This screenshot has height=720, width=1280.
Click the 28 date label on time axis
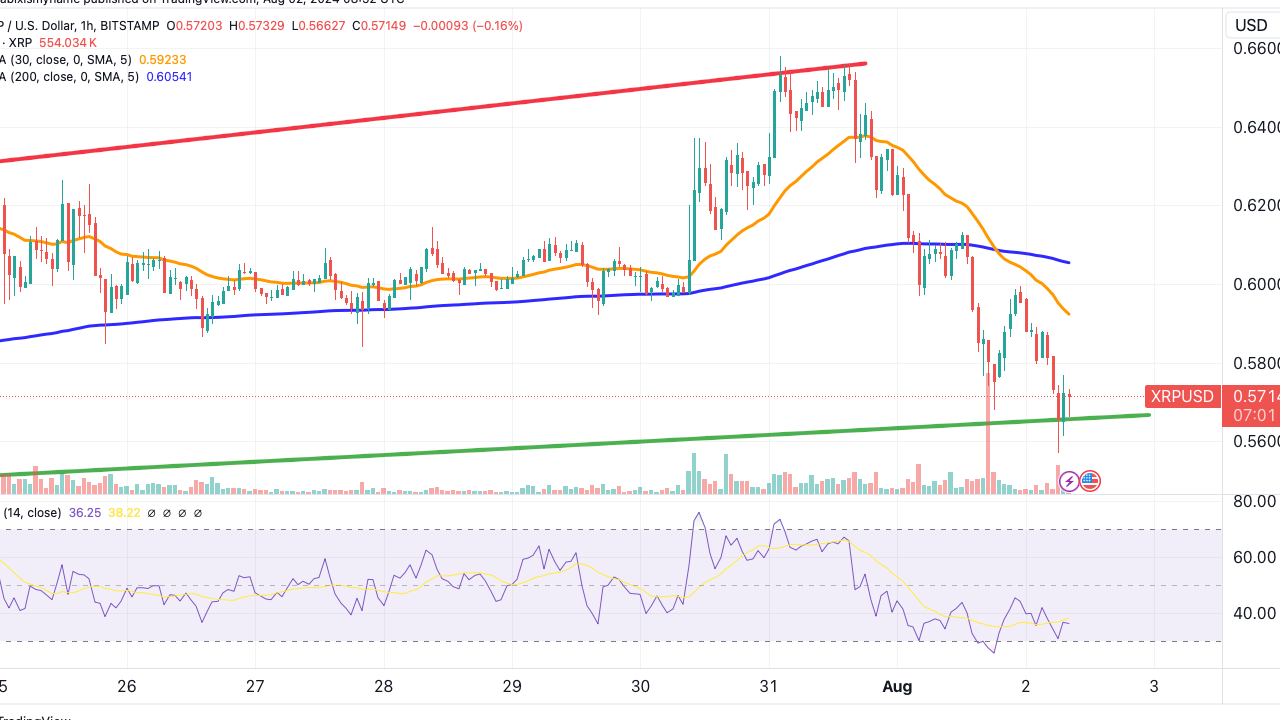pos(384,687)
